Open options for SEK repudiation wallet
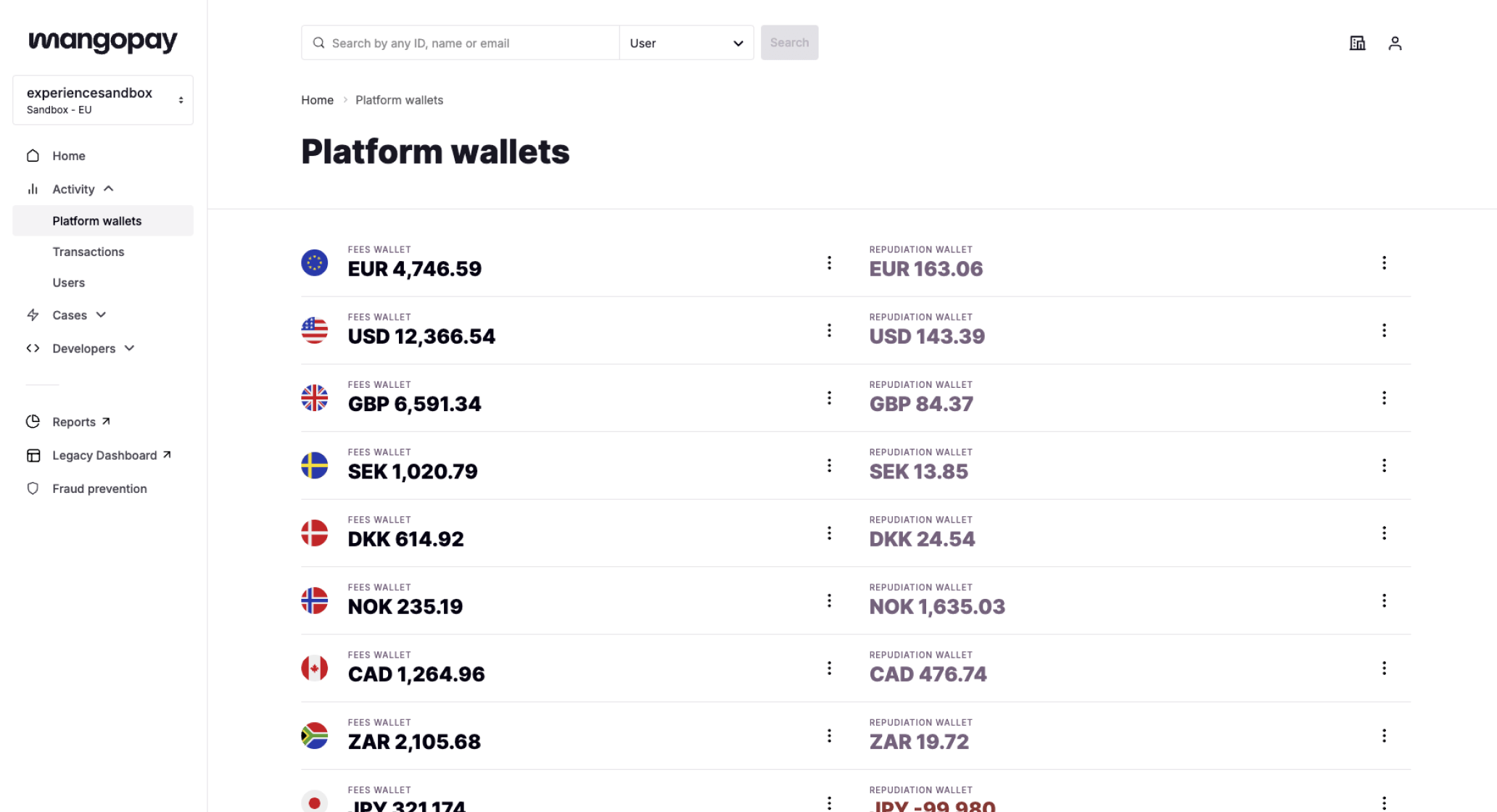The height and width of the screenshot is (812, 1497). (1384, 465)
